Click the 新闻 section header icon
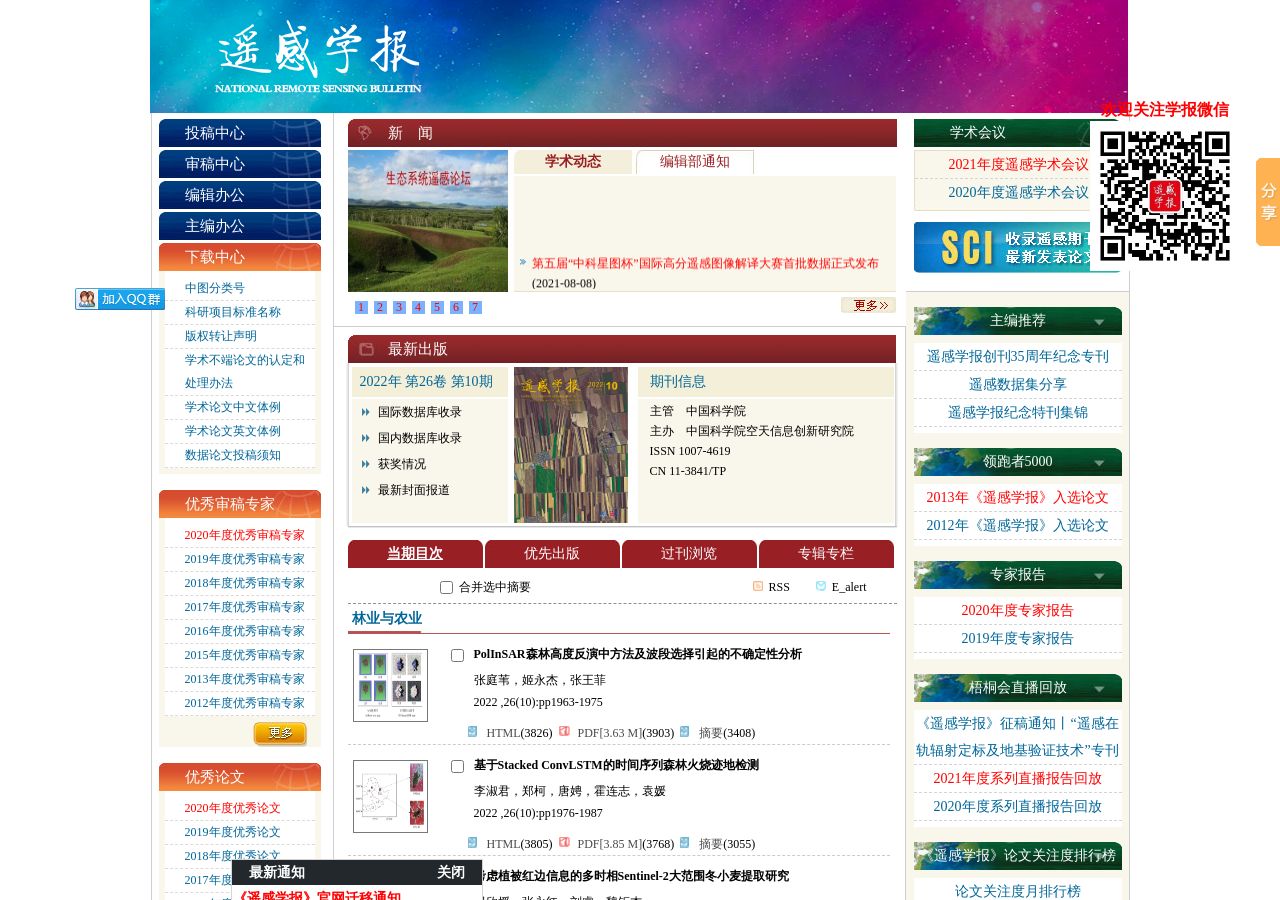The height and width of the screenshot is (900, 1280). coord(365,133)
